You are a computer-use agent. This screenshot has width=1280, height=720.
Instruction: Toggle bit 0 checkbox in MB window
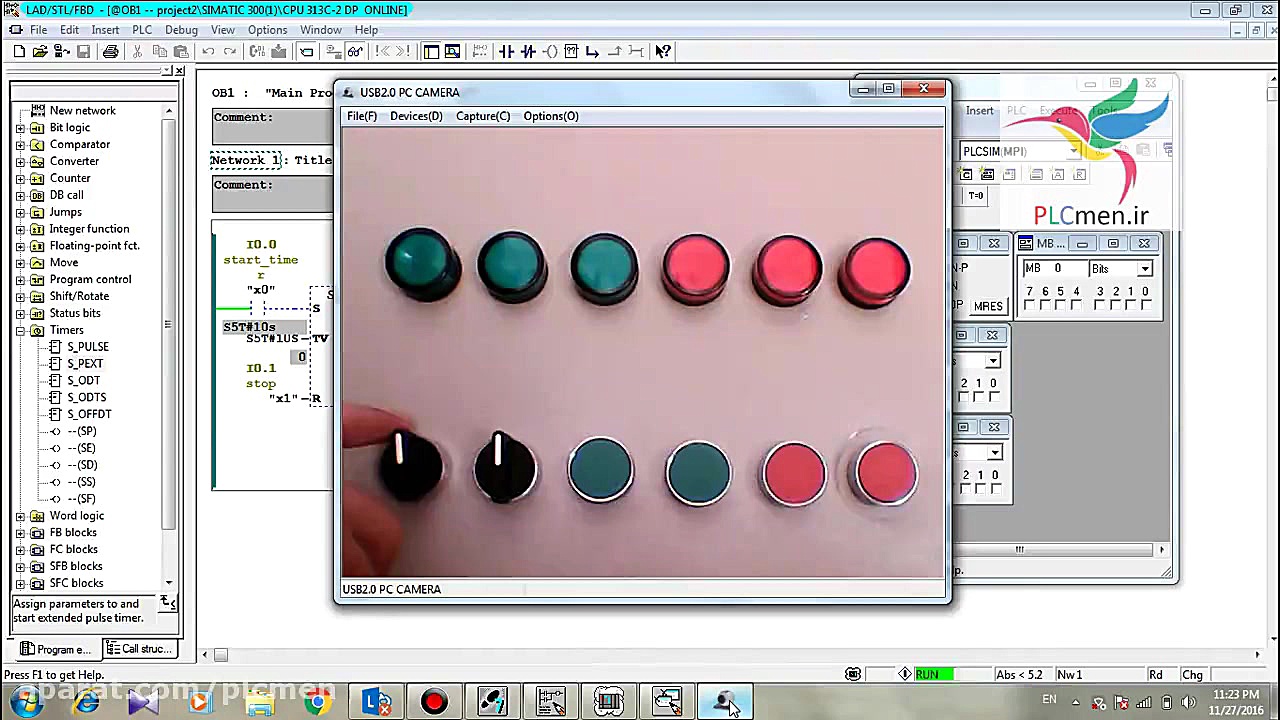point(1146,305)
